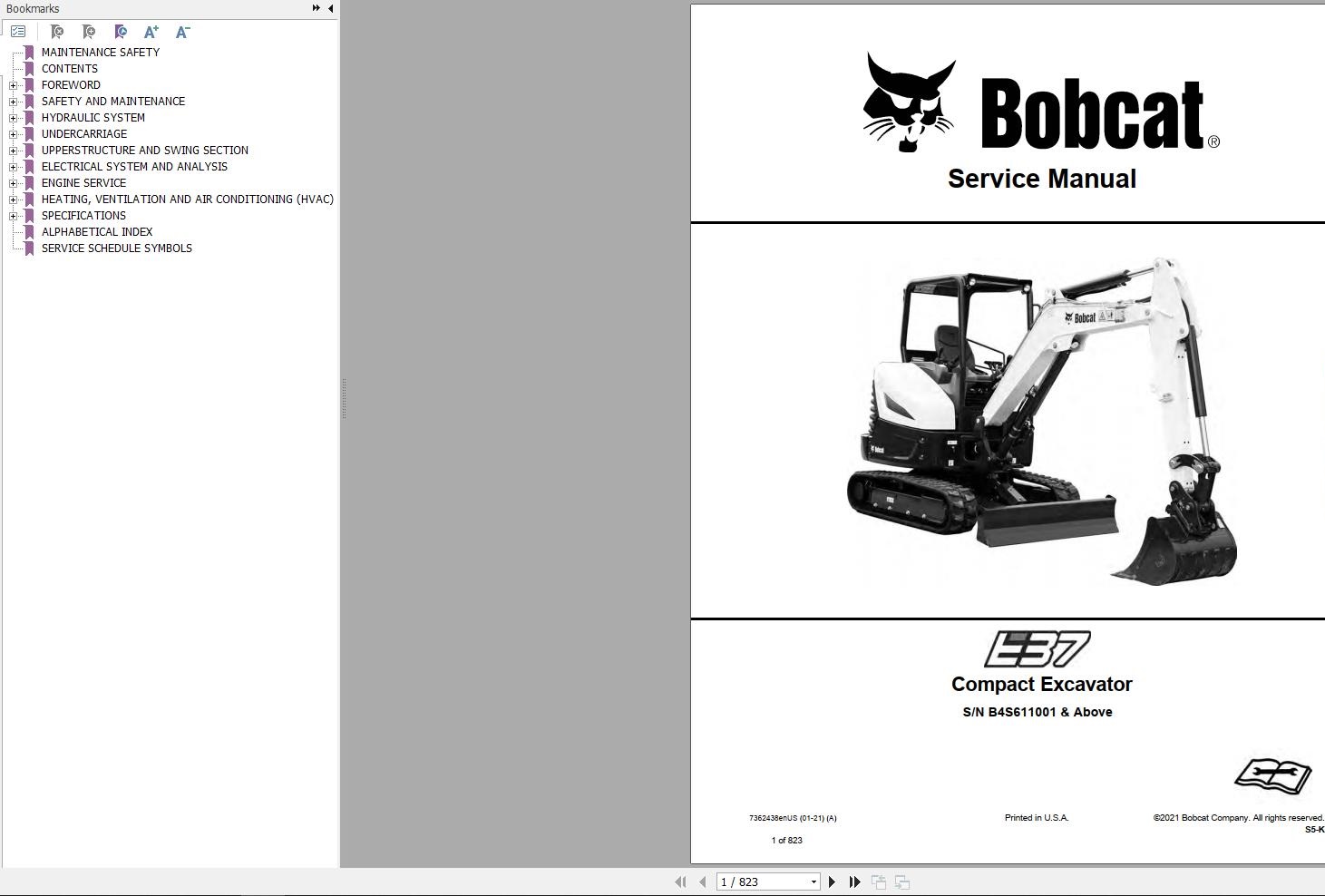Image resolution: width=1325 pixels, height=896 pixels.
Task: Expand the FOREWORD bookmark
Action: pyautogui.click(x=14, y=85)
